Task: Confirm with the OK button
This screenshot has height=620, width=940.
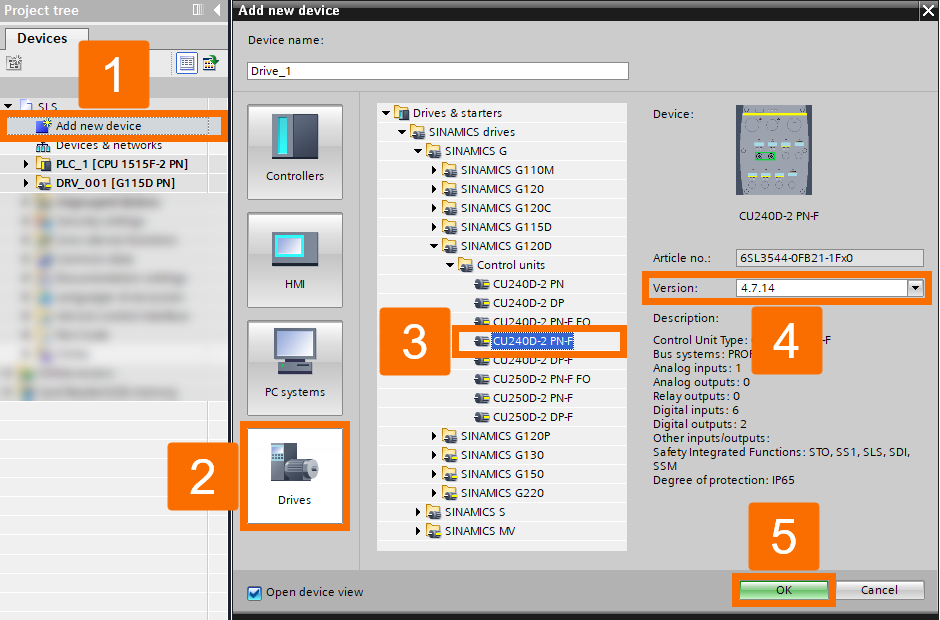Action: coord(784,590)
